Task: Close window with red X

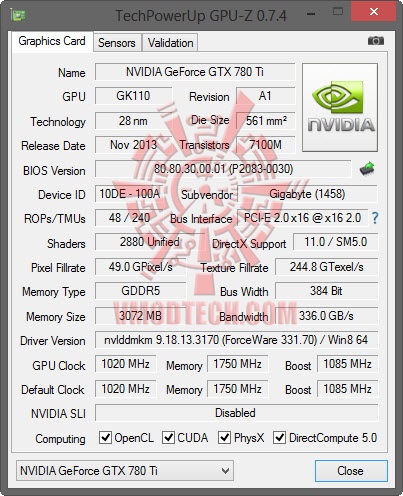Action: click(374, 12)
